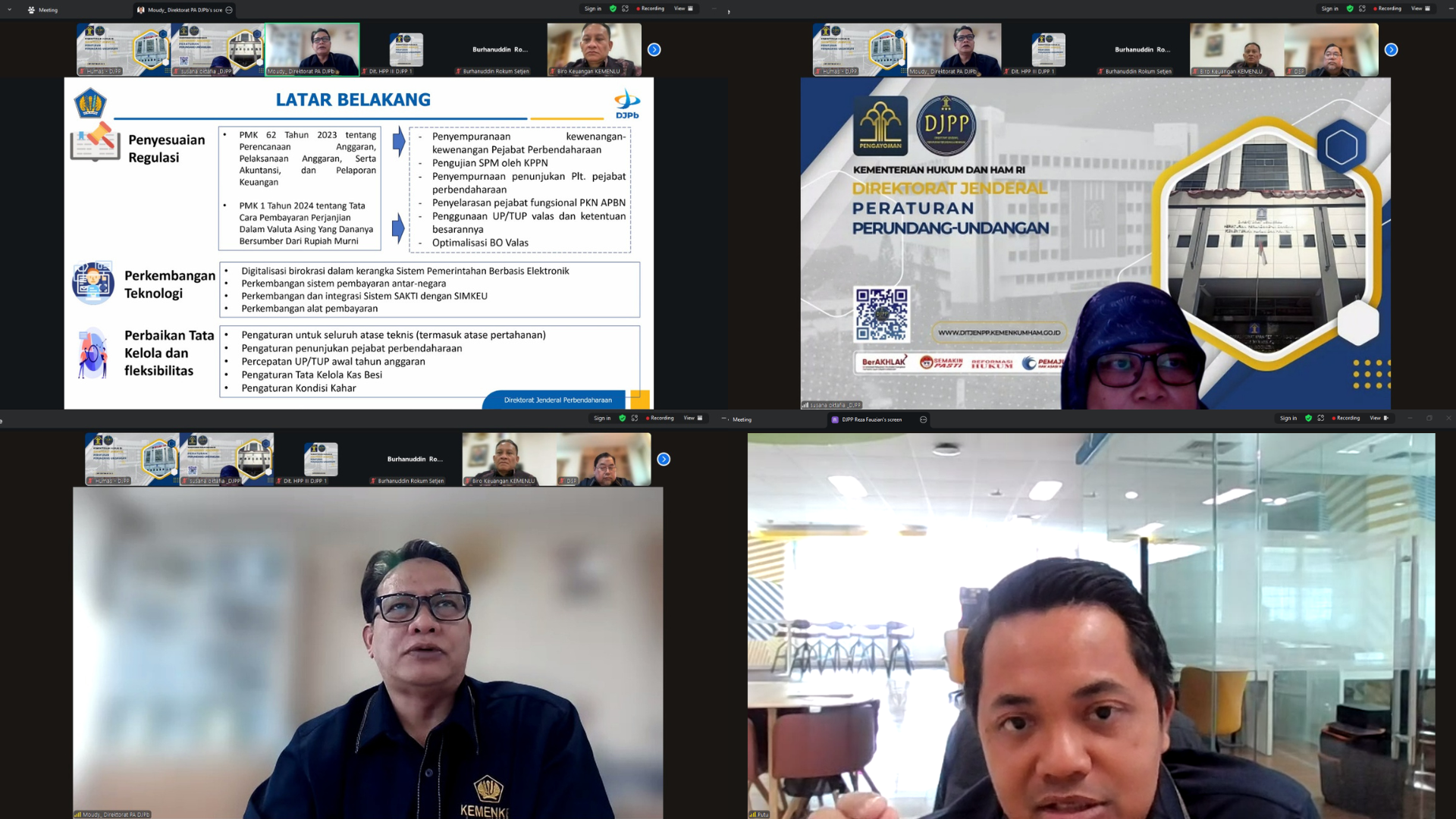Select the DJPP Reza Fauzian's screen tab
Screen dimensions: 1456x819
click(x=871, y=419)
